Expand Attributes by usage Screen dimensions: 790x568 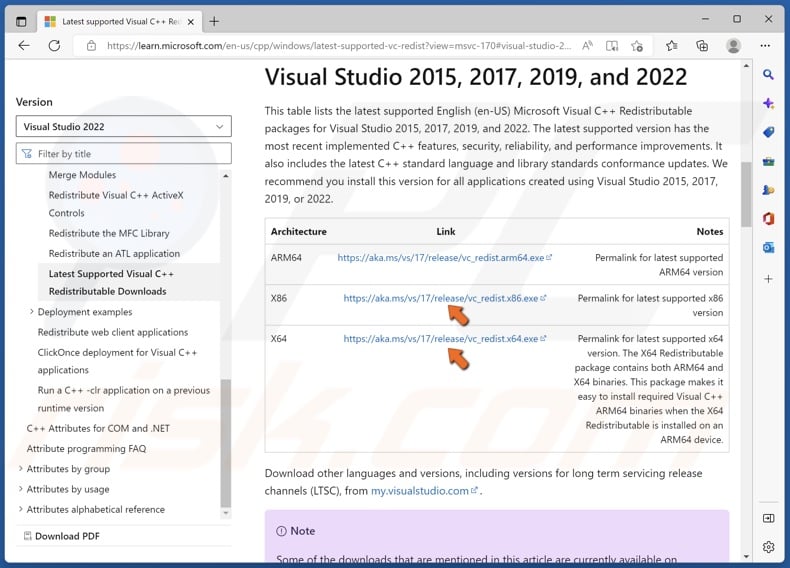pyautogui.click(x=21, y=489)
